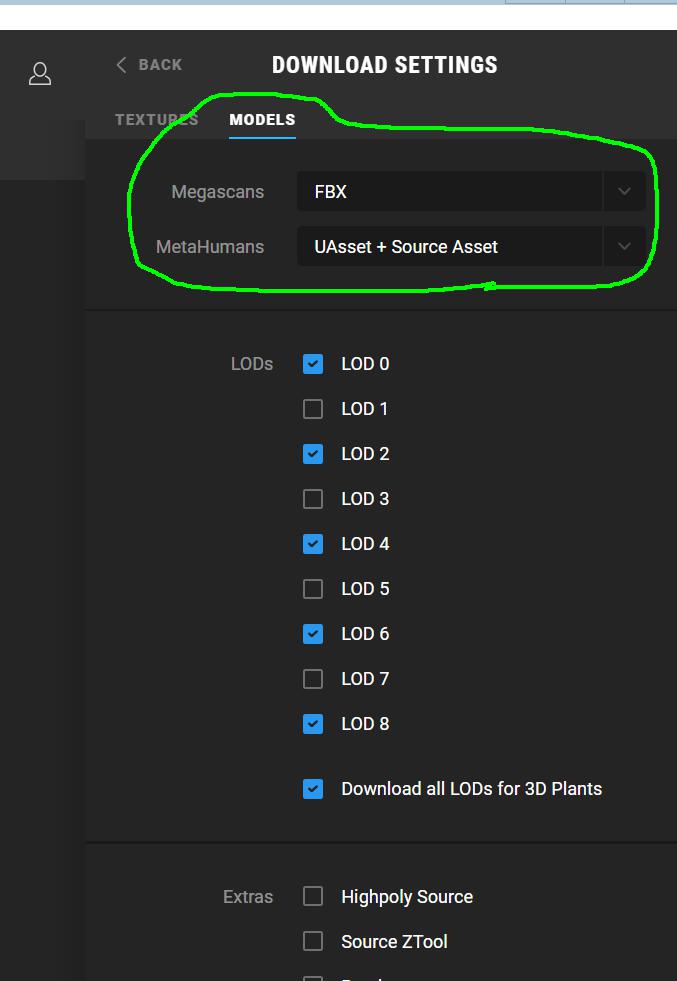Uncheck the LOD 0 checkbox

(313, 364)
